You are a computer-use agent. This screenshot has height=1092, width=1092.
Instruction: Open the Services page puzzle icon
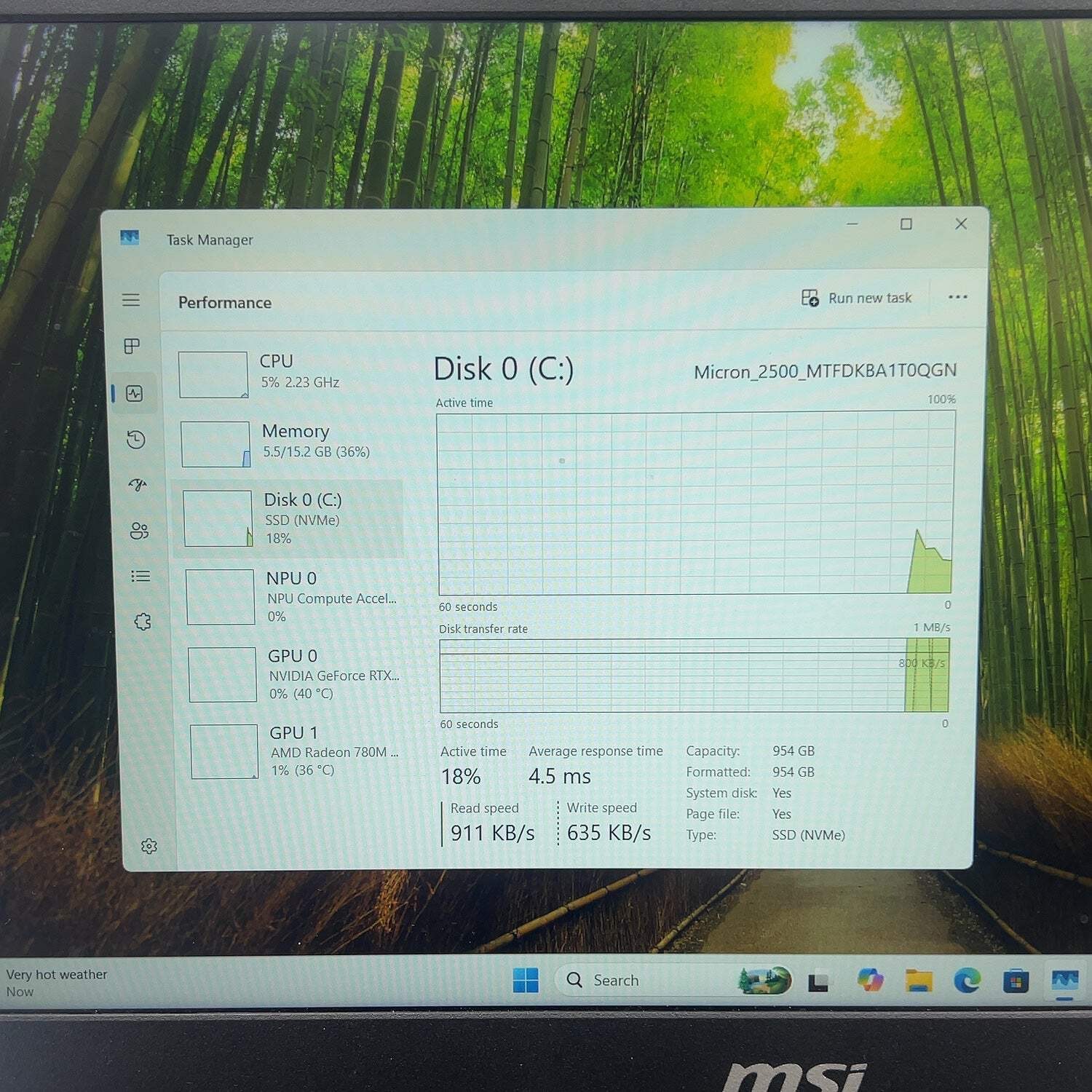coord(143,622)
